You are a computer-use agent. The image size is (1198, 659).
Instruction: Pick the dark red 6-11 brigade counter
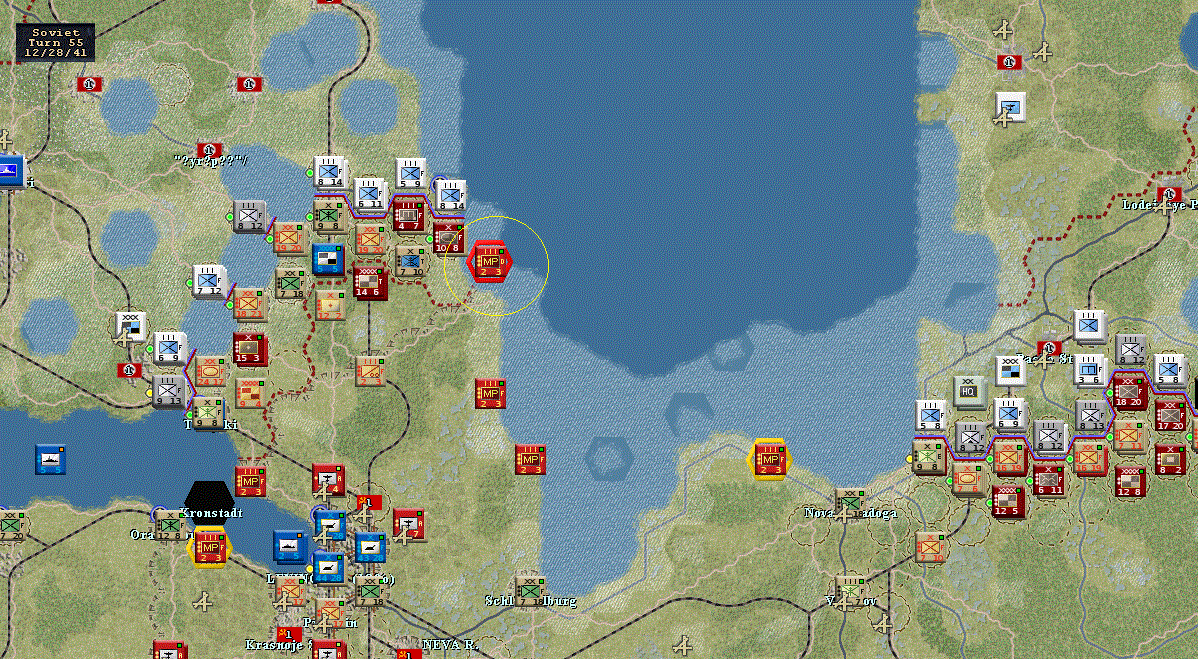(1049, 480)
